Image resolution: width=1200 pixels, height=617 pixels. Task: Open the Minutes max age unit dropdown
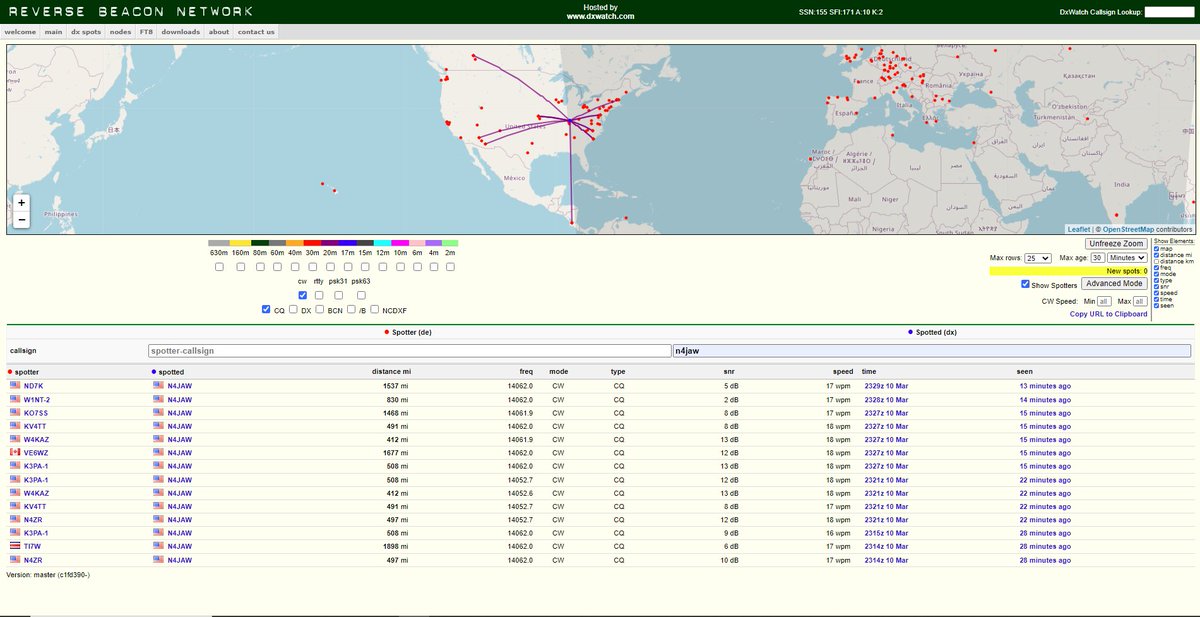[1127, 258]
